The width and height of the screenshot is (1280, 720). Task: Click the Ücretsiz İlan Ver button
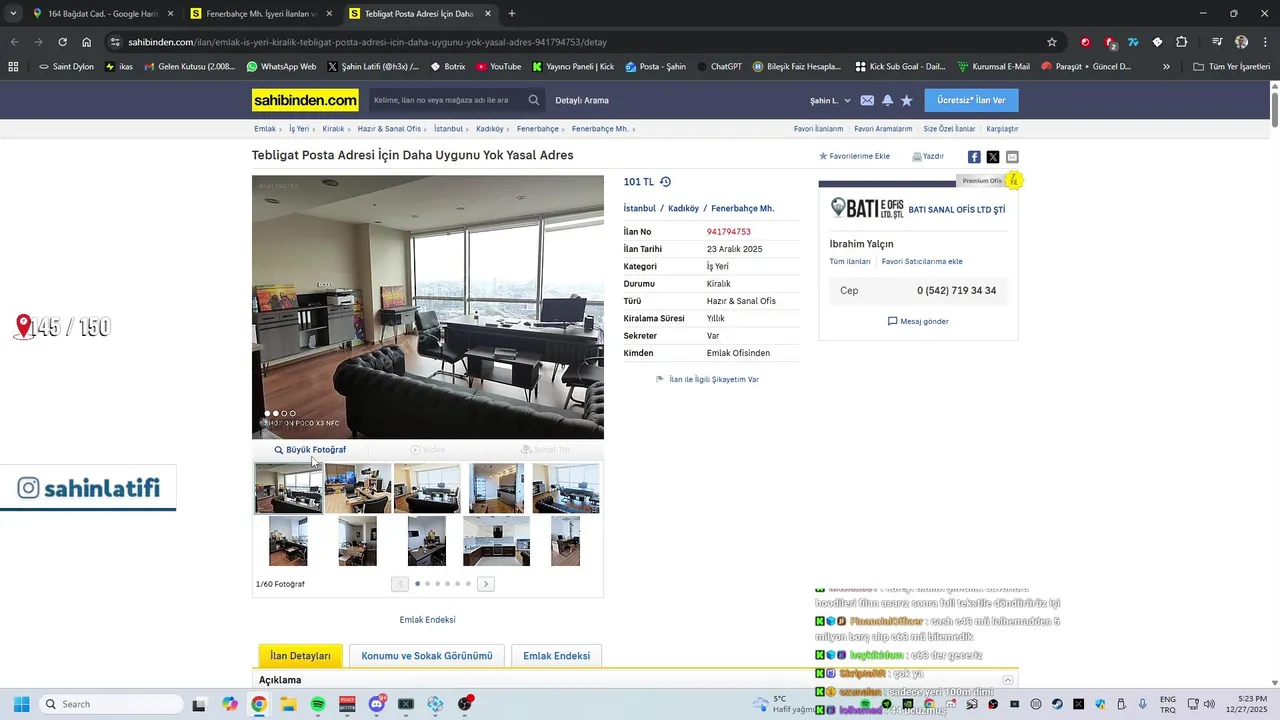[x=971, y=100]
